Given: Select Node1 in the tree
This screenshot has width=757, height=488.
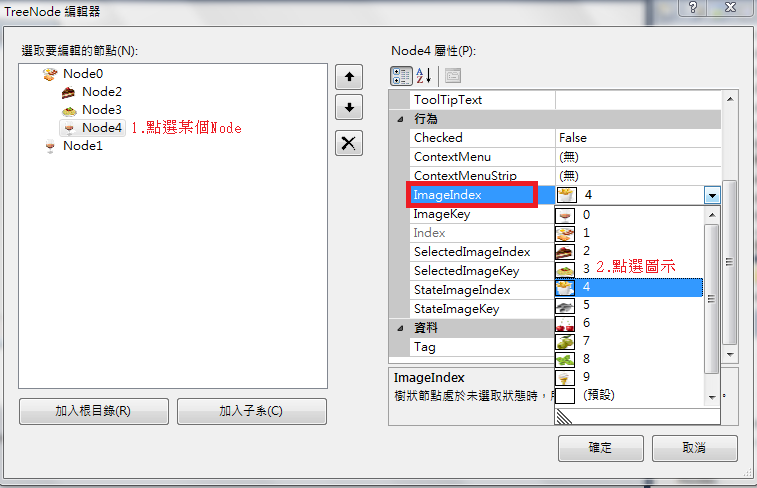Looking at the screenshot, I should tap(83, 146).
